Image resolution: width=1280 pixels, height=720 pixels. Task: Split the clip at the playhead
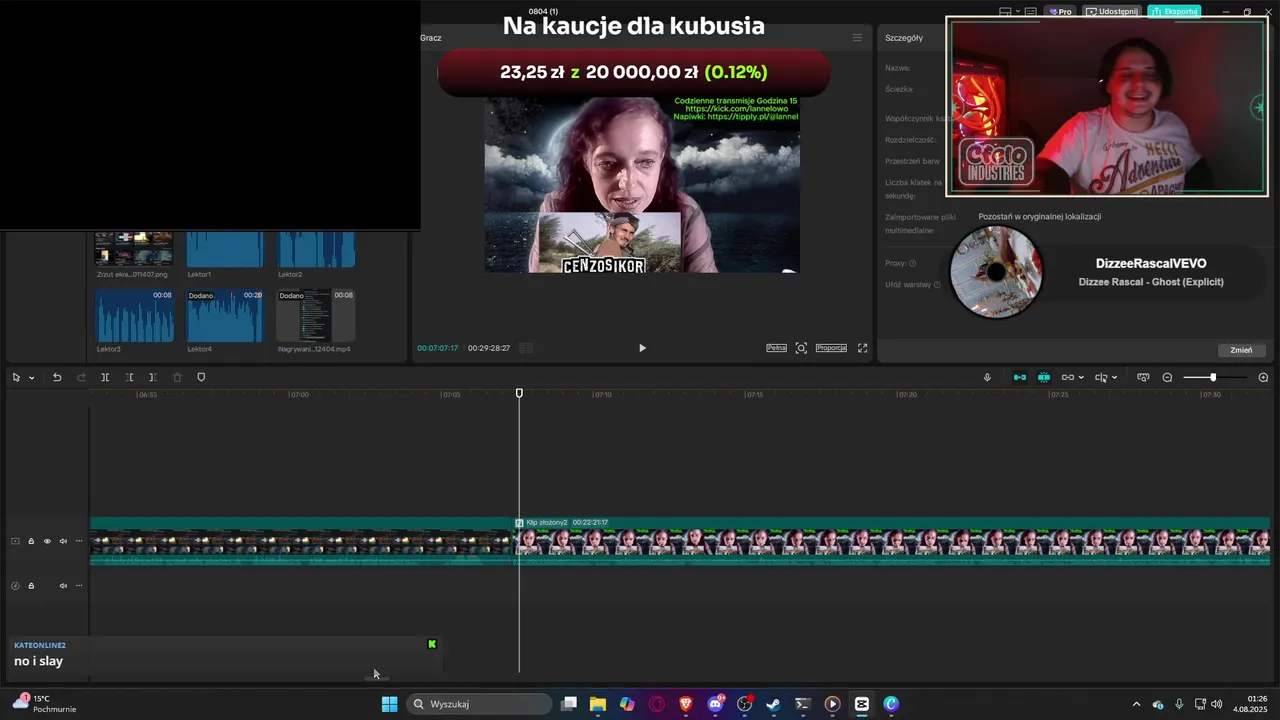click(105, 377)
